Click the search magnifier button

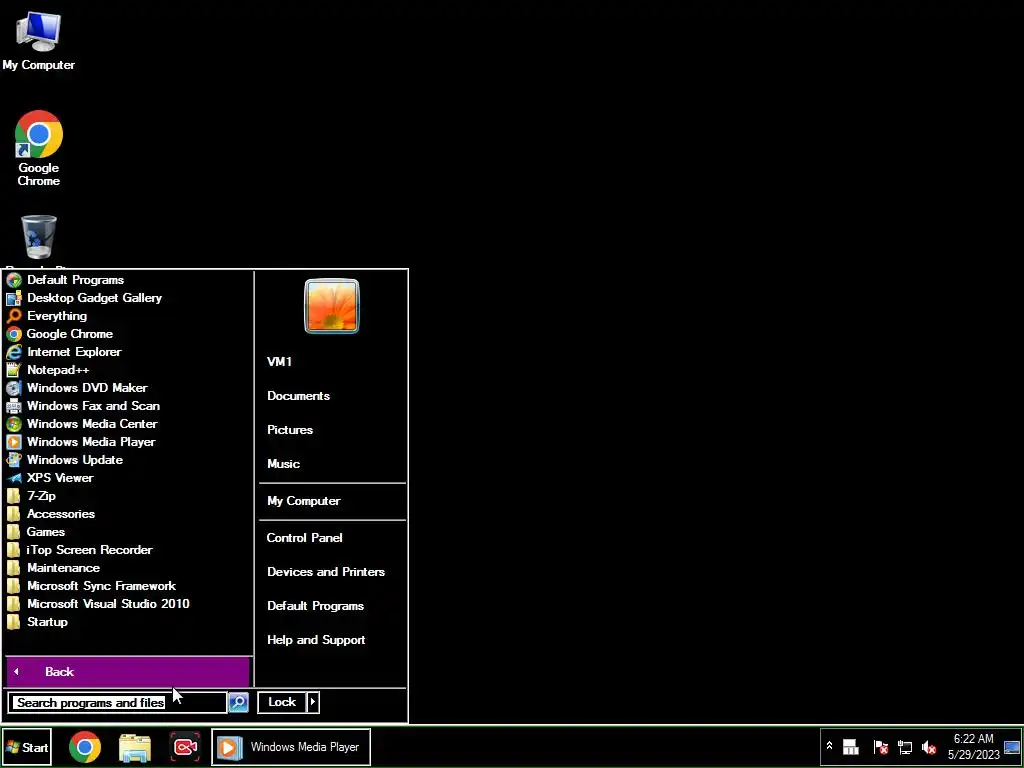click(238, 703)
